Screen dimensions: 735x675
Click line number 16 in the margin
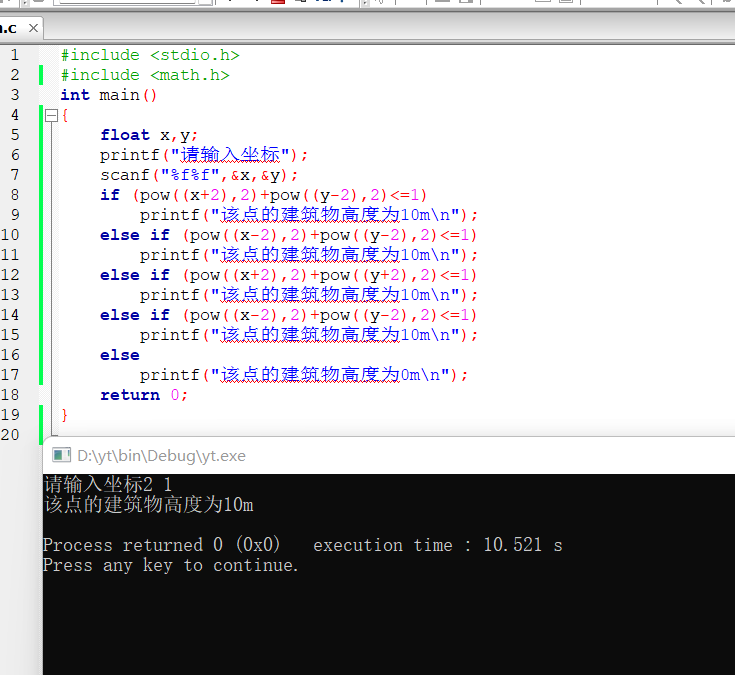click(10, 355)
